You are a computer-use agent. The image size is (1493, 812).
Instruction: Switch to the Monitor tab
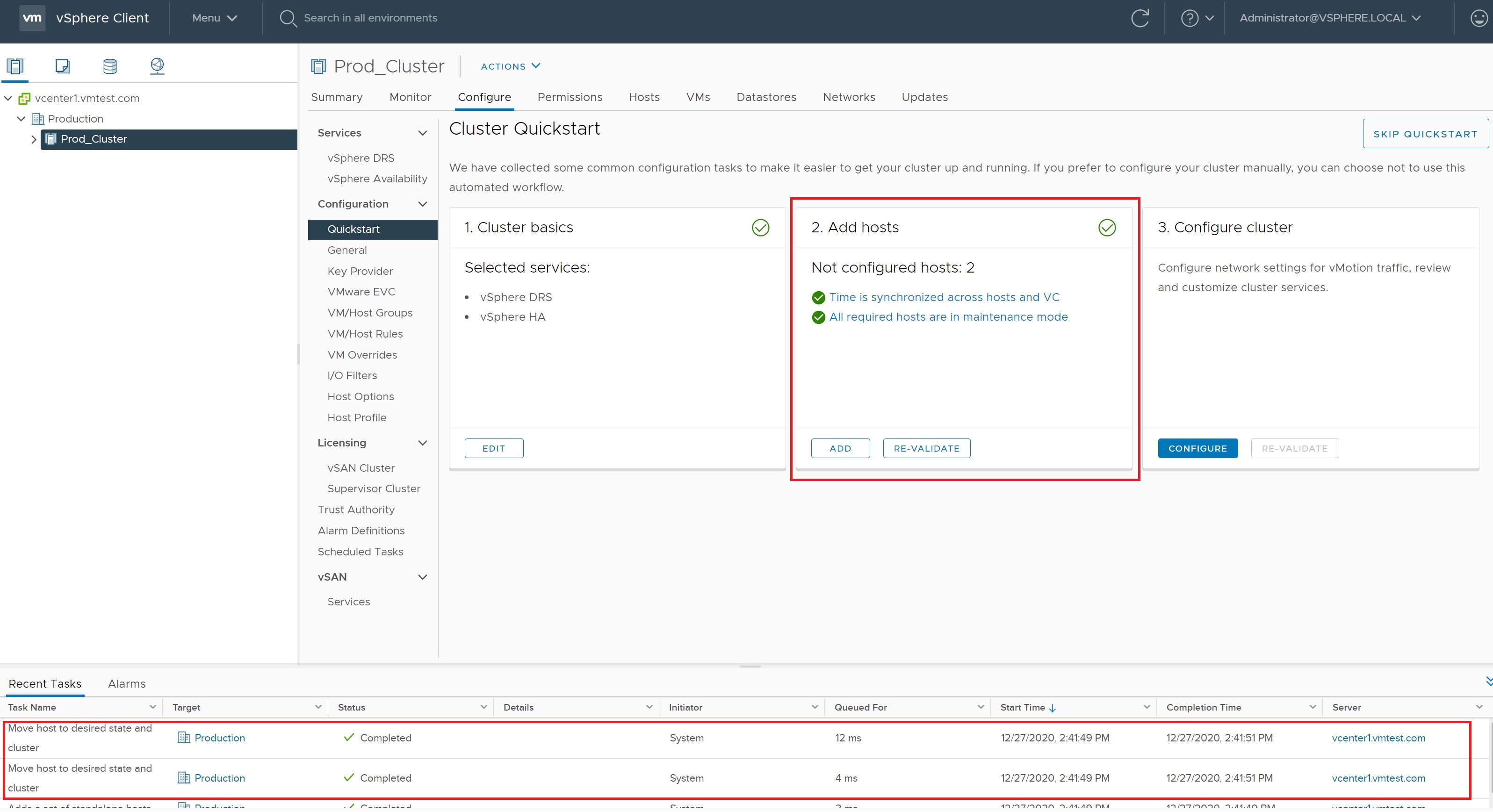(410, 97)
